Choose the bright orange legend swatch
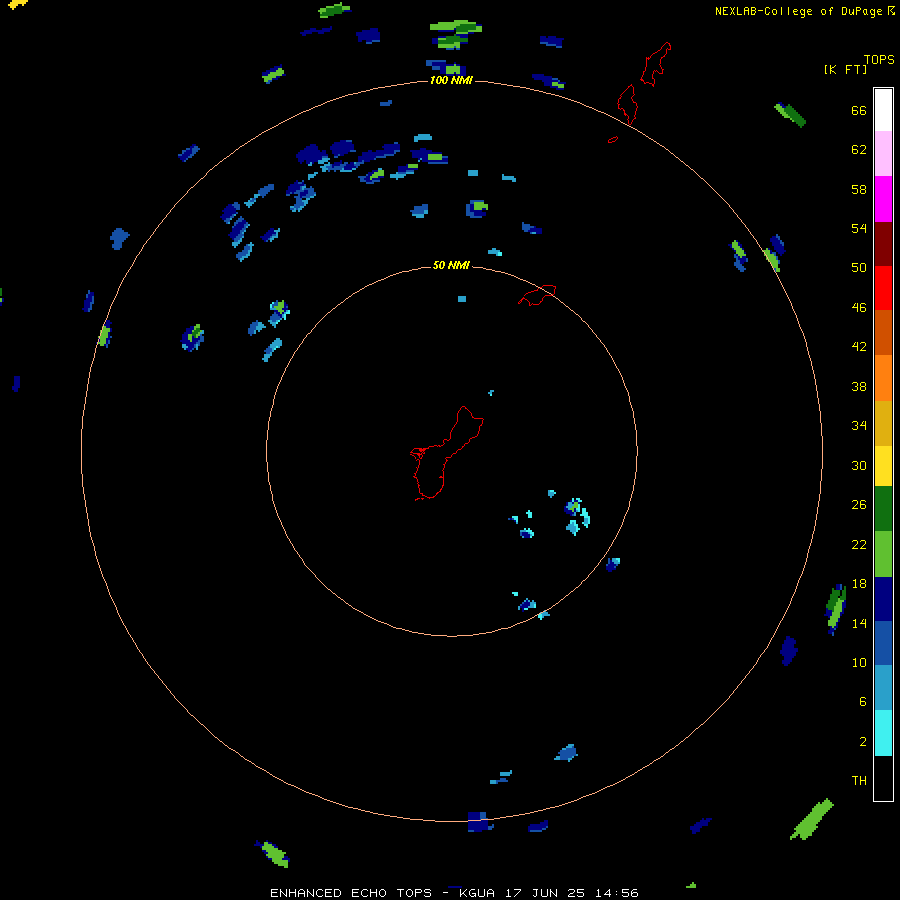 tap(883, 378)
